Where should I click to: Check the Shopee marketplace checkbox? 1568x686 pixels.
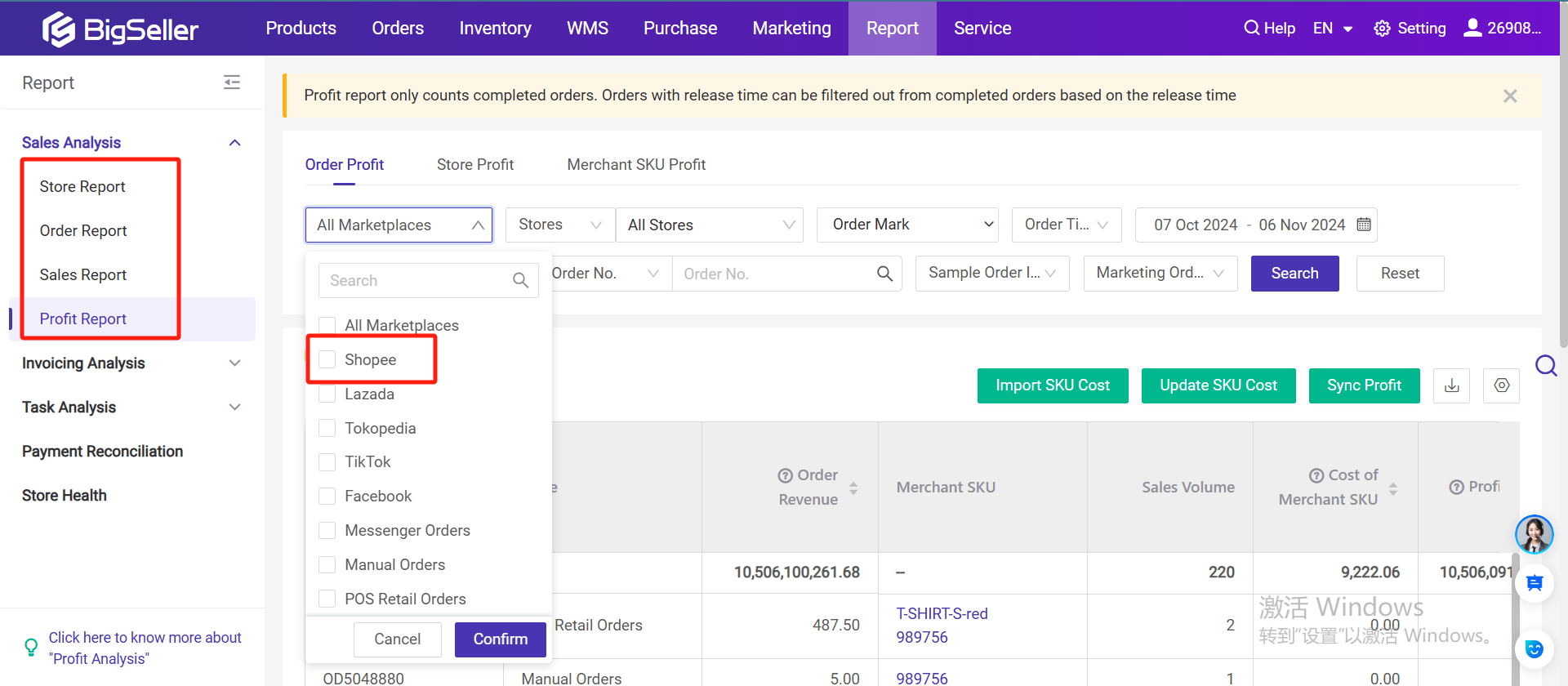pyautogui.click(x=327, y=360)
